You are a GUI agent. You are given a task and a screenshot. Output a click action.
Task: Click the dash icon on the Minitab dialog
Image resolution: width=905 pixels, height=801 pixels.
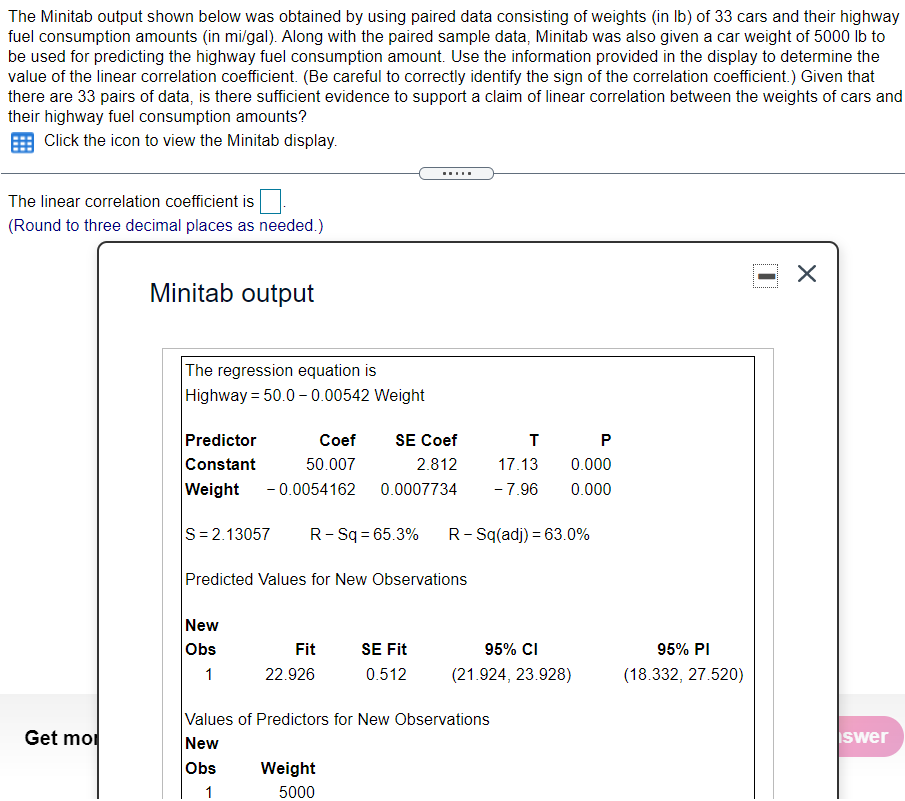pos(765,275)
